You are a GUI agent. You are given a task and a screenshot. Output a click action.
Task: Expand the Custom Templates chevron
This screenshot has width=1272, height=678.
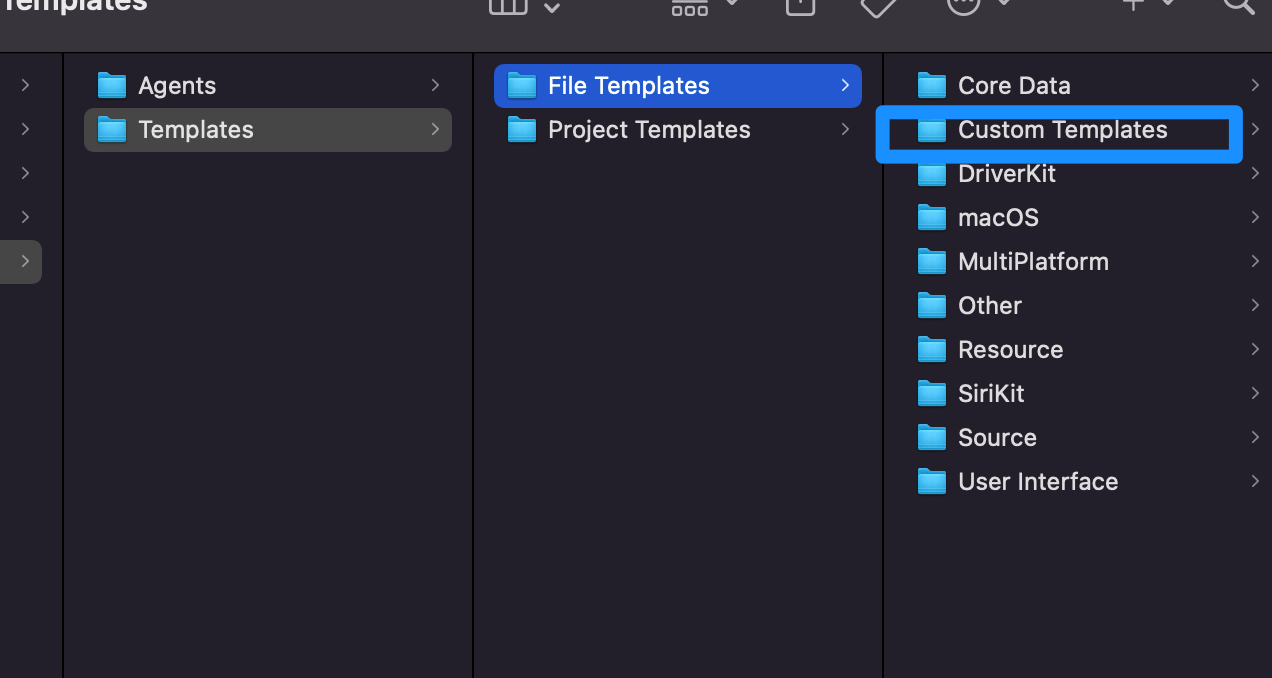click(1255, 130)
